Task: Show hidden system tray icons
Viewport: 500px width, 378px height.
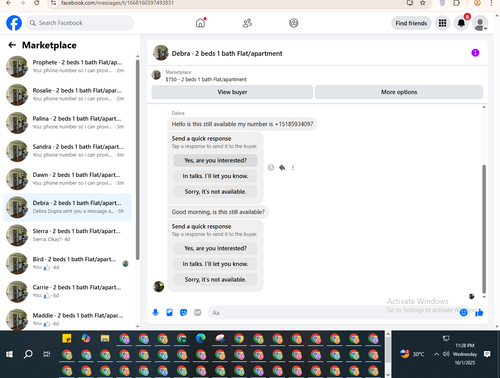Action: 436,354
